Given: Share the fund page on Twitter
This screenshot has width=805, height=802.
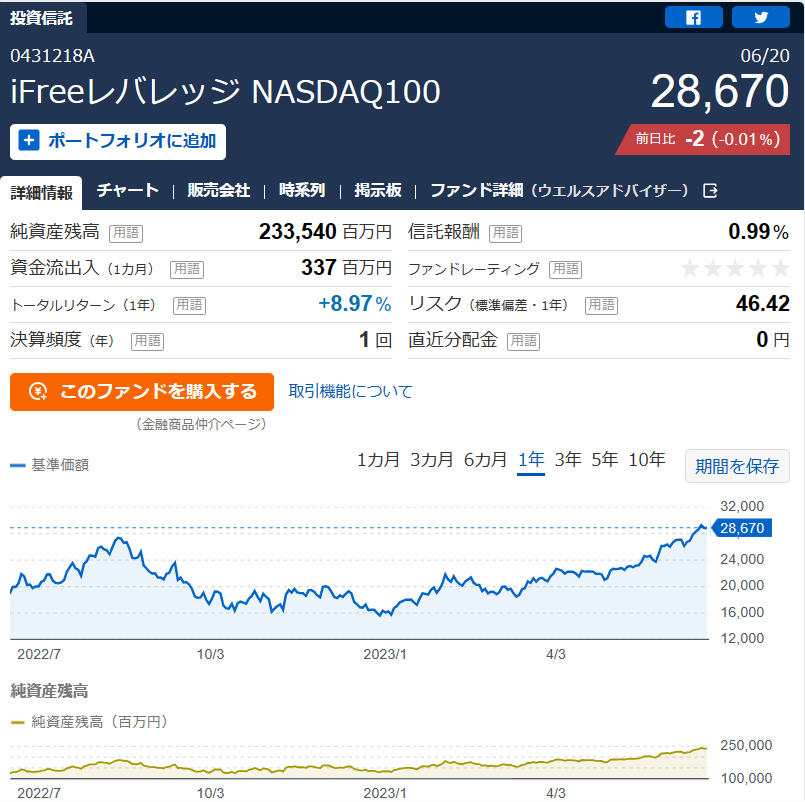Looking at the screenshot, I should click(760, 17).
